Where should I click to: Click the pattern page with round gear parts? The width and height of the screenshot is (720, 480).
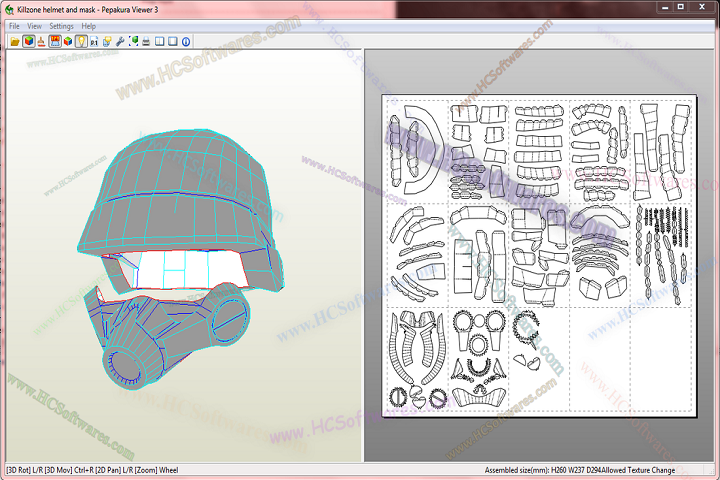pyautogui.click(x=478, y=359)
